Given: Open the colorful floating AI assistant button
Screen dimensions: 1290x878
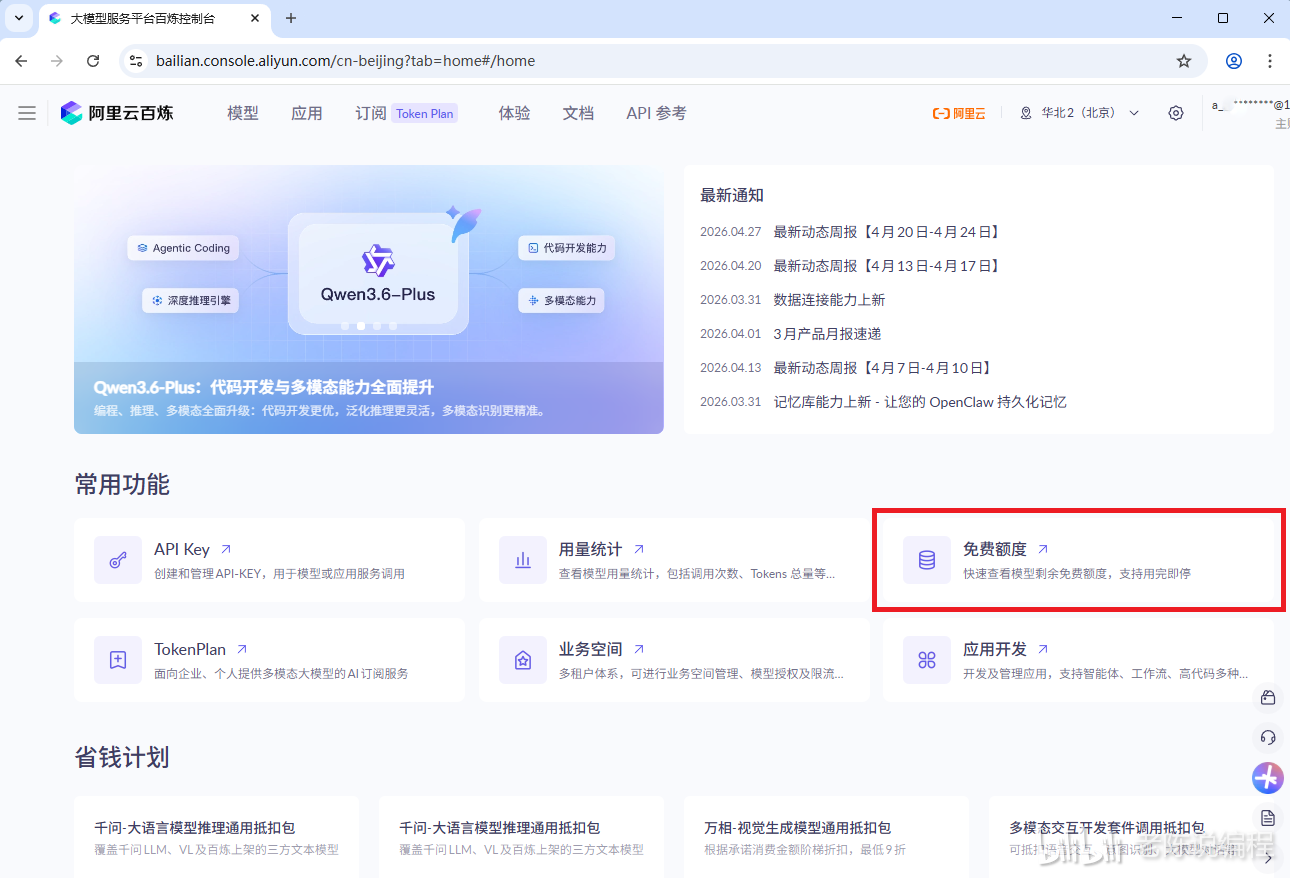Looking at the screenshot, I should point(1268,777).
